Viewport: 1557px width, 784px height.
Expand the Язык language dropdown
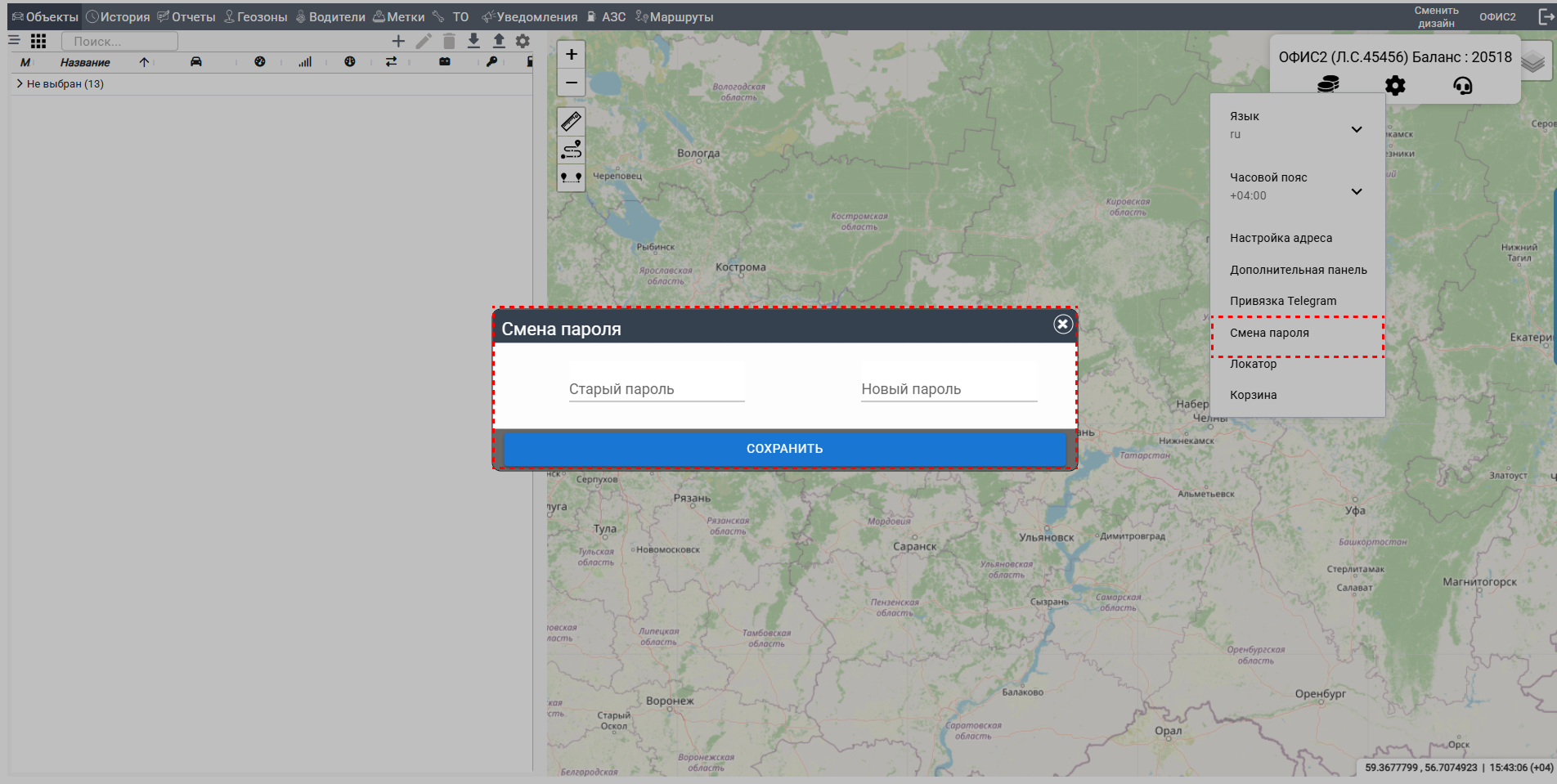click(1356, 129)
